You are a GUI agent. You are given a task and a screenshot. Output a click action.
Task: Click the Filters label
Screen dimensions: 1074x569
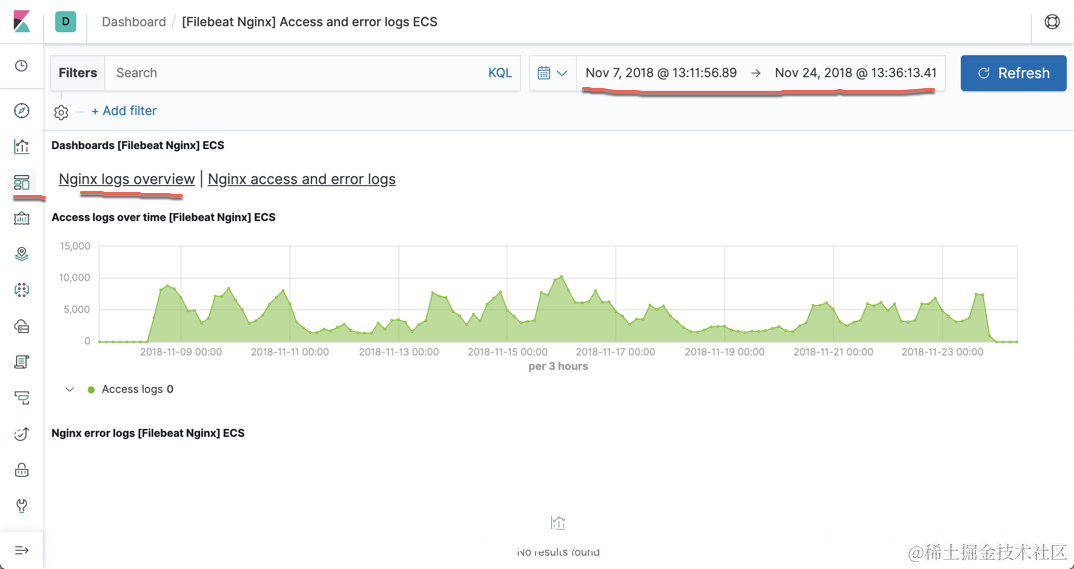click(77, 73)
